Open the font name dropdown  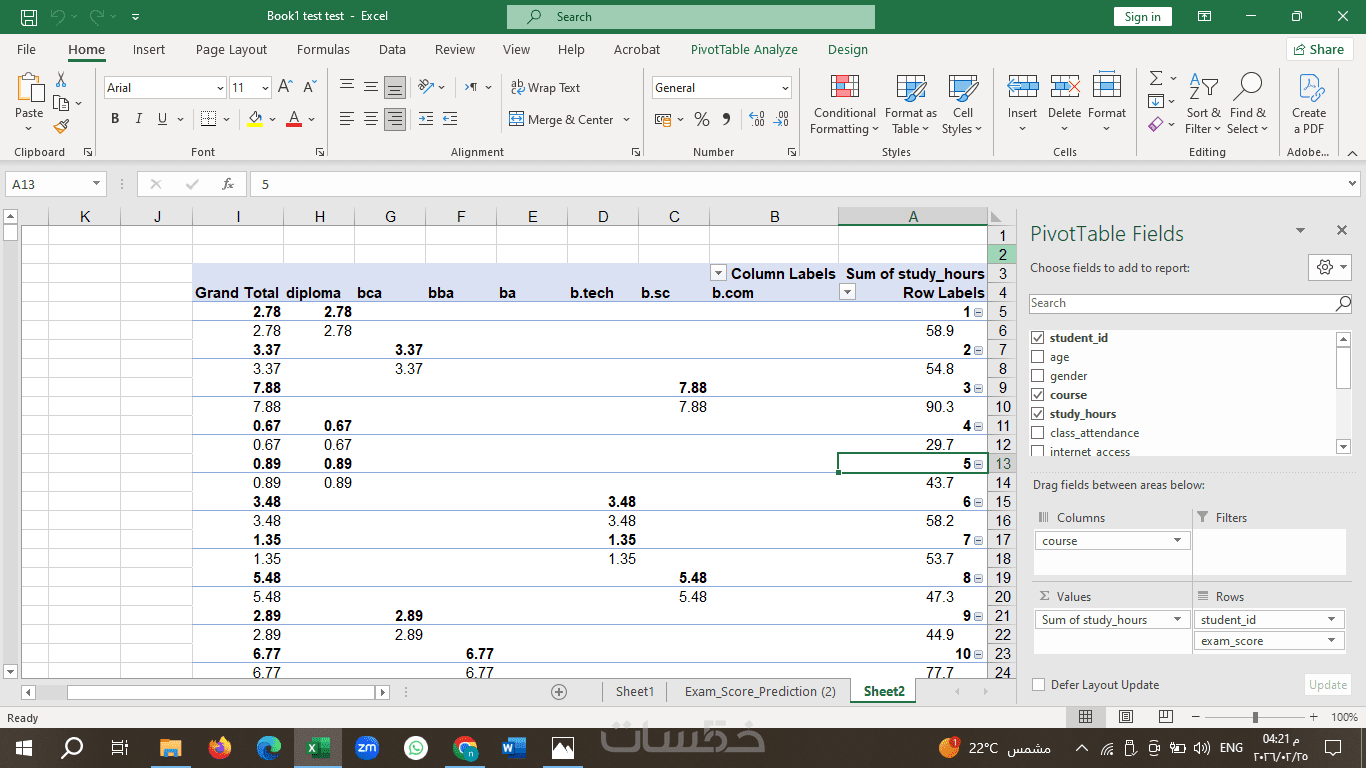coord(220,88)
